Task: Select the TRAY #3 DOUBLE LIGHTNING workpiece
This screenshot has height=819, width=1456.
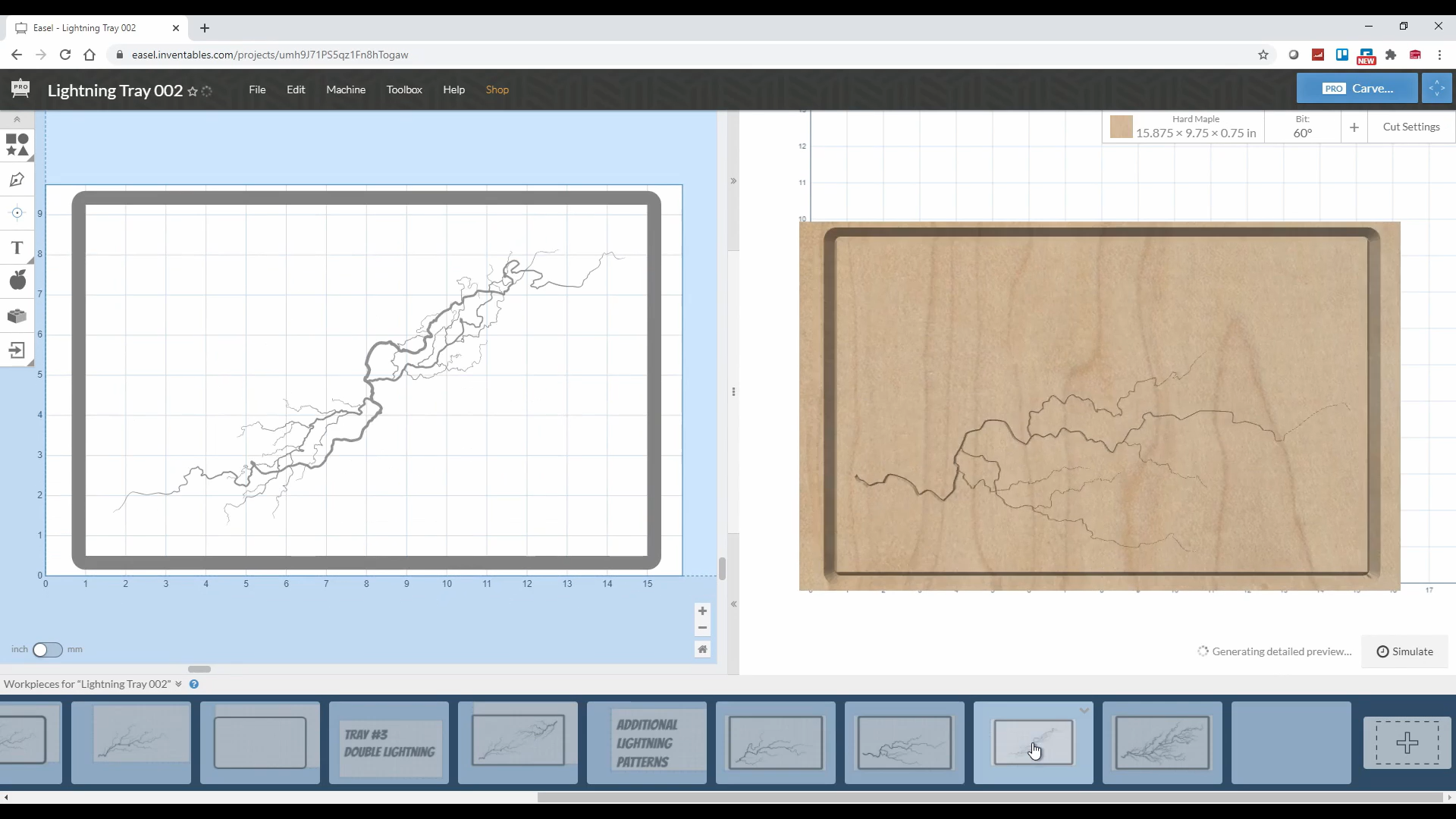Action: tap(389, 742)
